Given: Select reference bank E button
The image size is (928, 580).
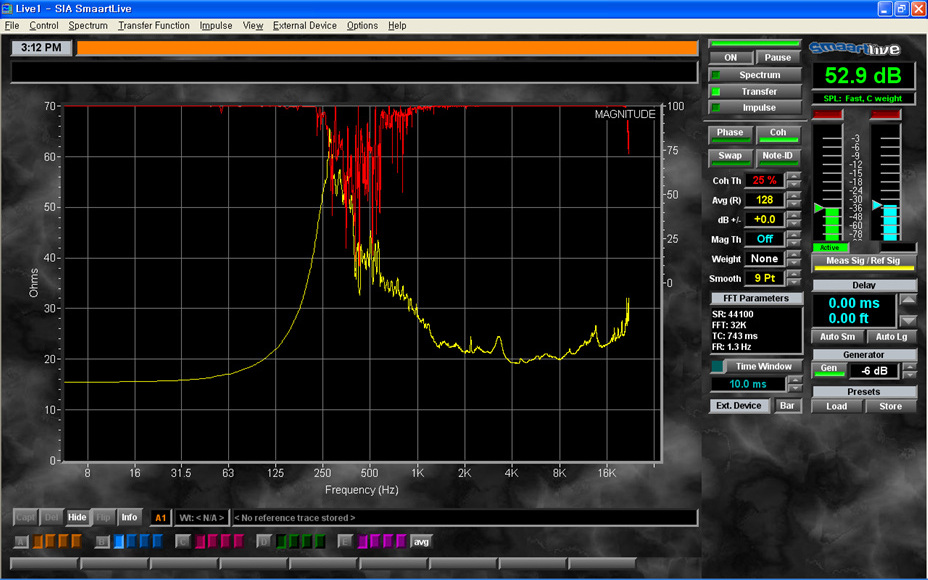Looking at the screenshot, I should coord(345,541).
